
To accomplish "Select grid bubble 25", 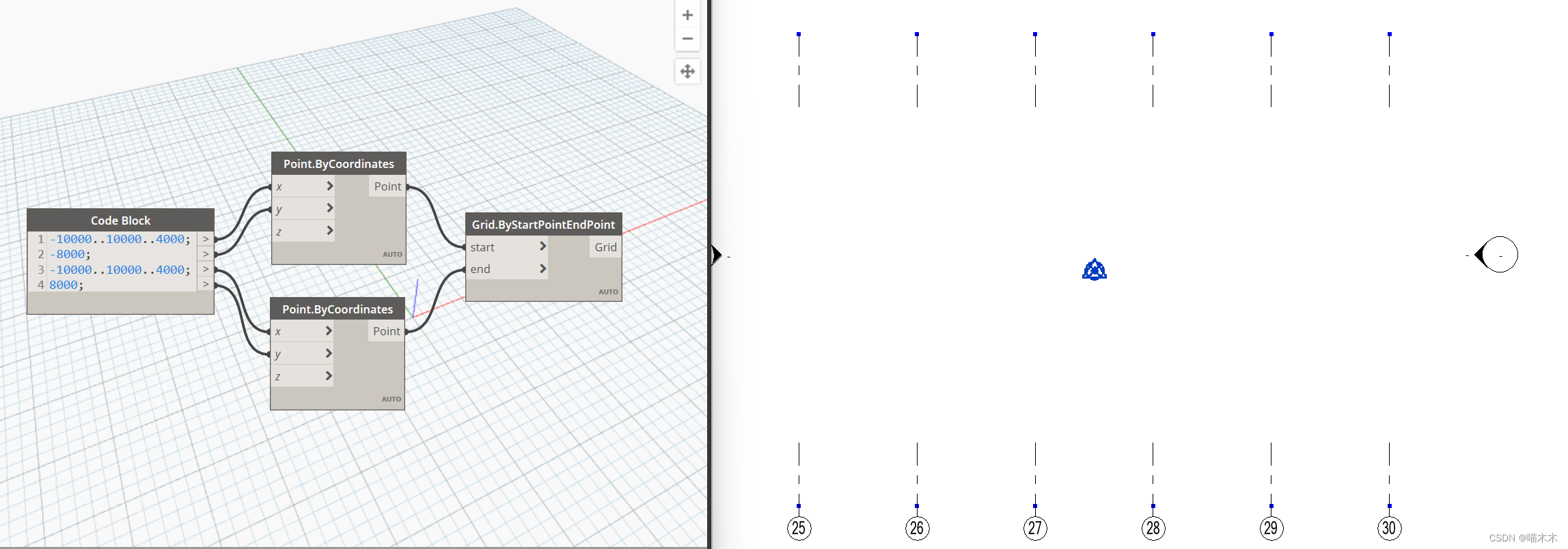I will tap(799, 528).
